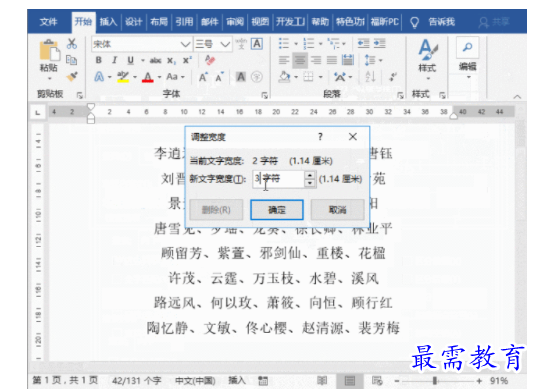Toggle Character Shading icon
Screen dimensions: 533x389
tap(241, 77)
